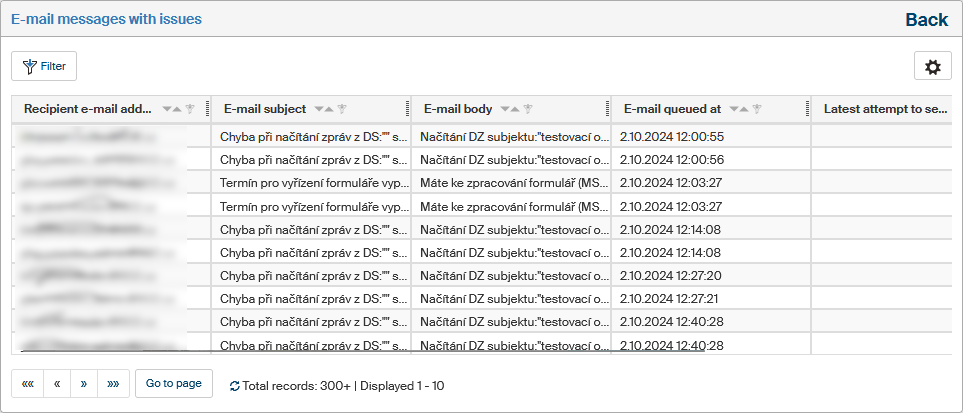This screenshot has width=963, height=413.
Task: Open filter icon in E-mail queued at header
Action: click(757, 109)
